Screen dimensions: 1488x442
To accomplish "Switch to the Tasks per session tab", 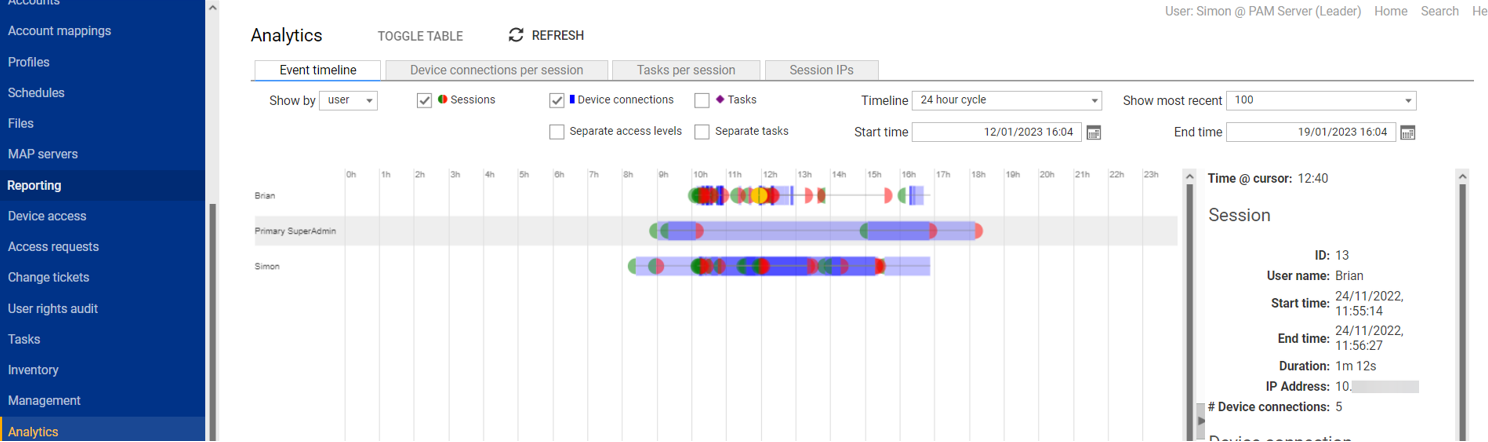I will [686, 70].
